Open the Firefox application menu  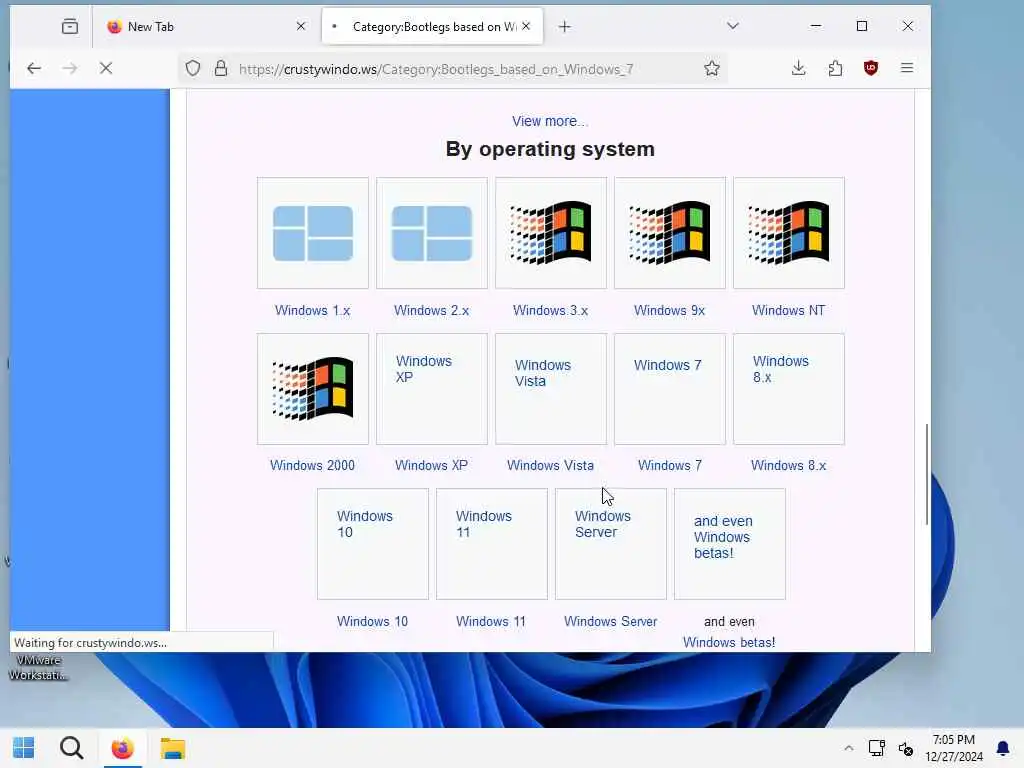(x=907, y=68)
